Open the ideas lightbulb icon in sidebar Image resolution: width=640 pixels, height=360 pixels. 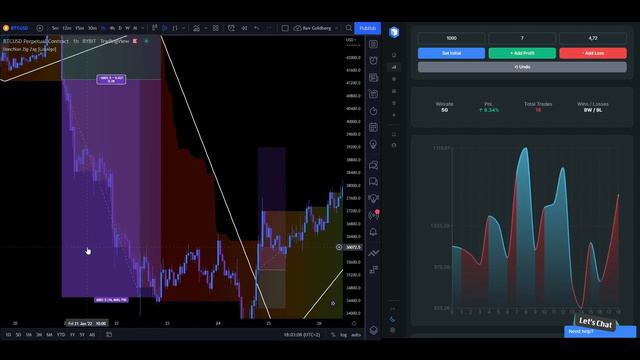pyautogui.click(x=373, y=144)
